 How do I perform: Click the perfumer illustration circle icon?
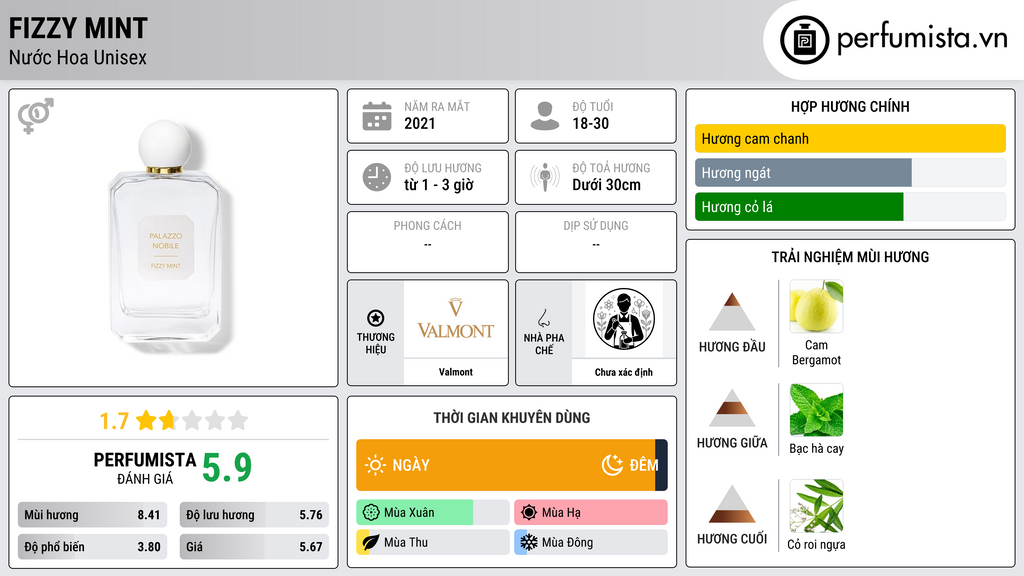pos(624,319)
